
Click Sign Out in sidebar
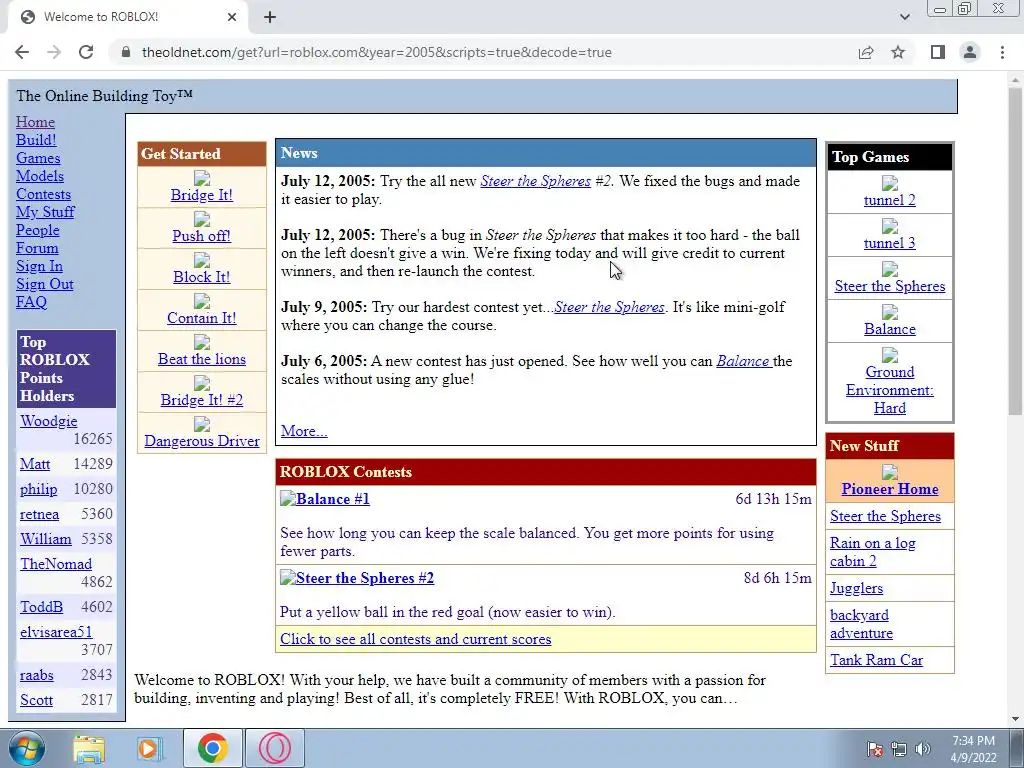click(44, 284)
